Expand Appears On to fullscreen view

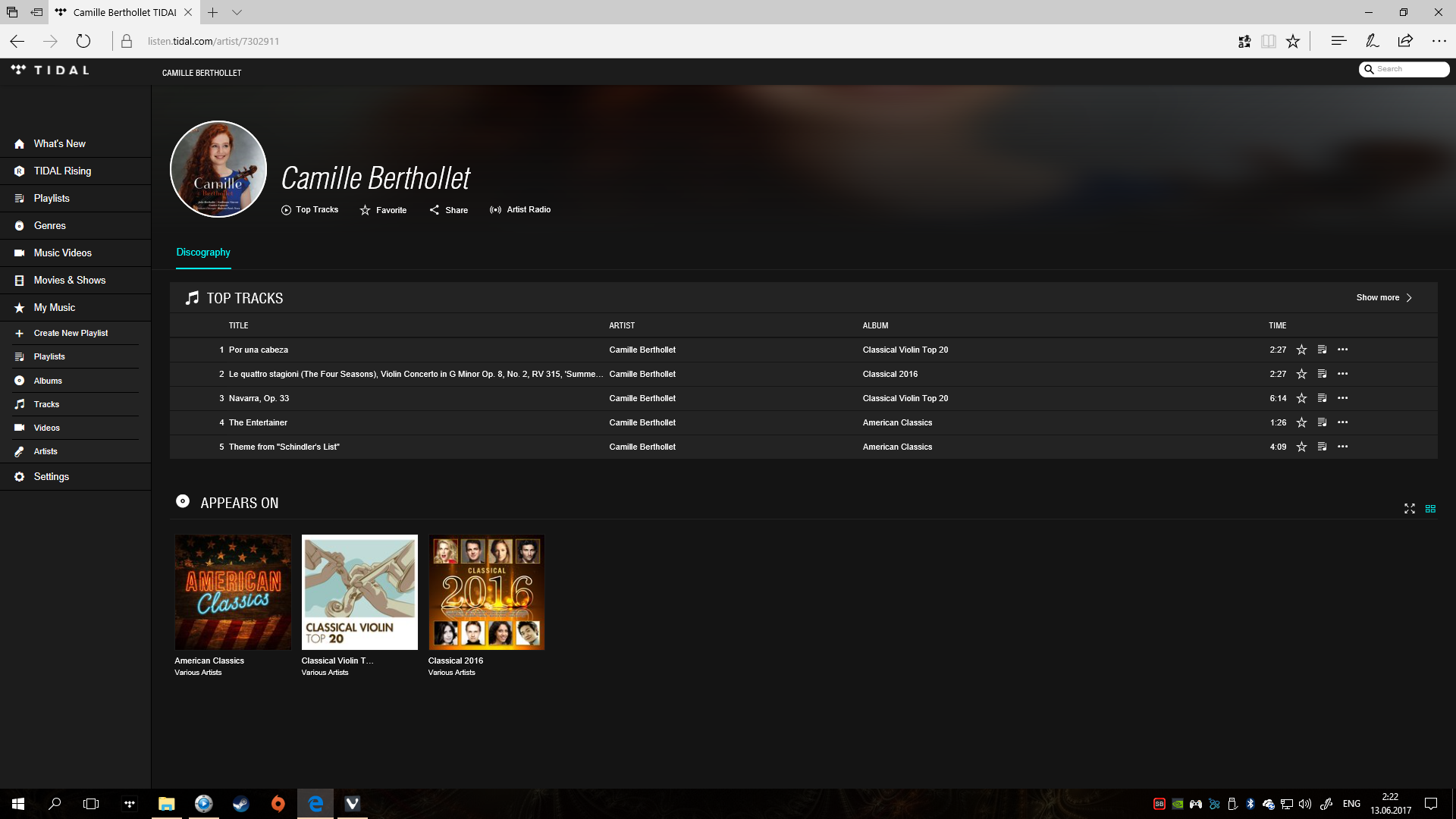(1410, 509)
